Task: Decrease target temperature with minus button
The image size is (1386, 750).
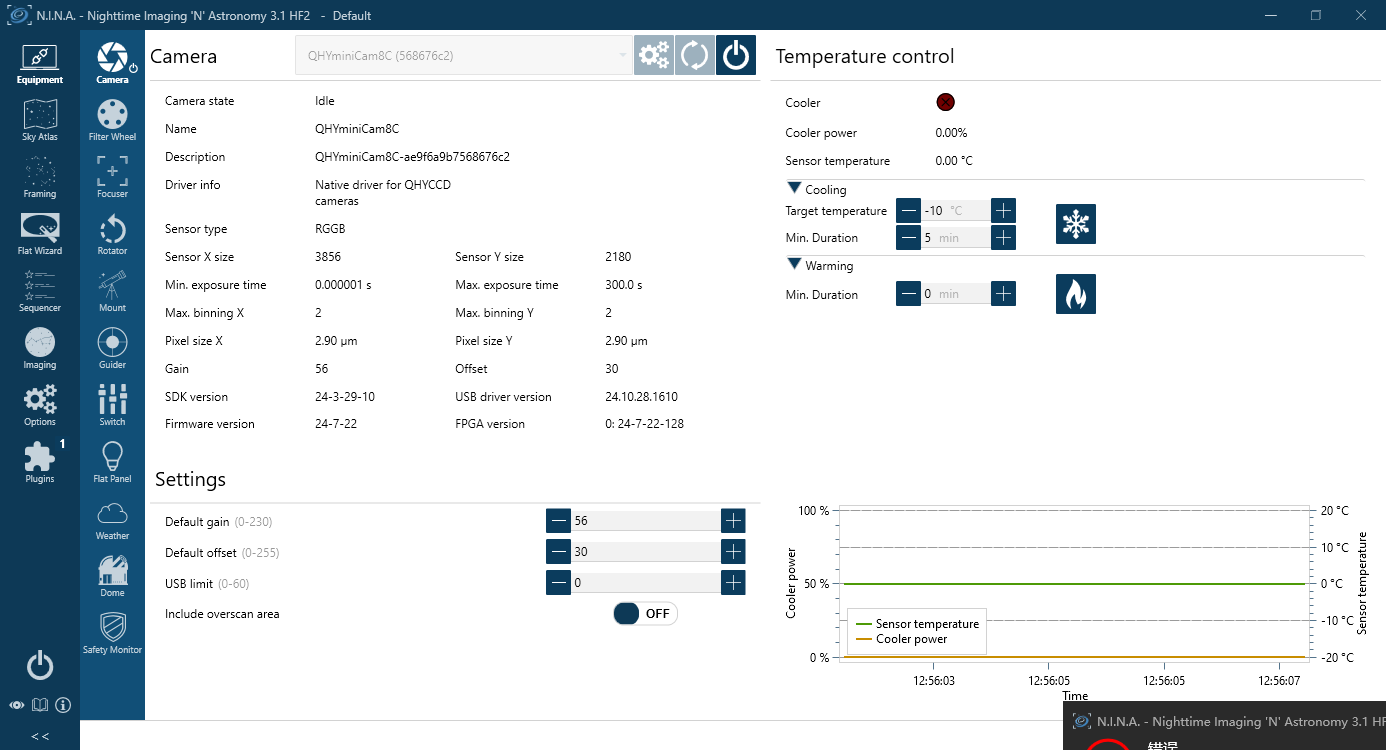Action: [908, 211]
